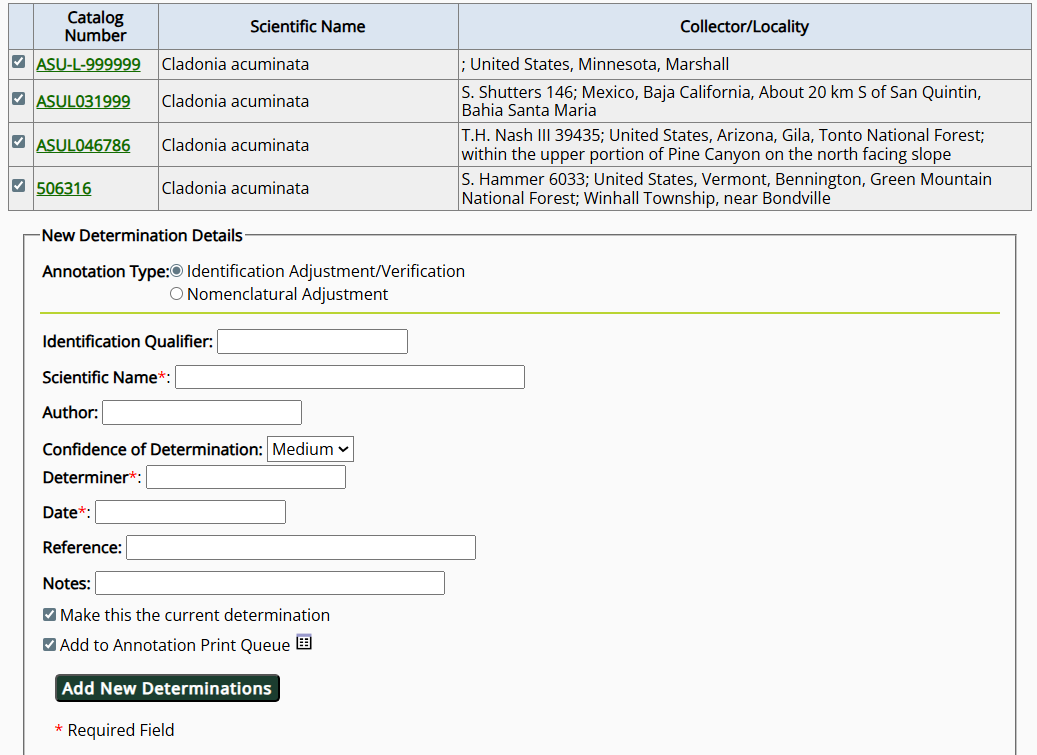Click the Identification Qualifier field
Viewport: 1037px width, 755px height.
(311, 341)
